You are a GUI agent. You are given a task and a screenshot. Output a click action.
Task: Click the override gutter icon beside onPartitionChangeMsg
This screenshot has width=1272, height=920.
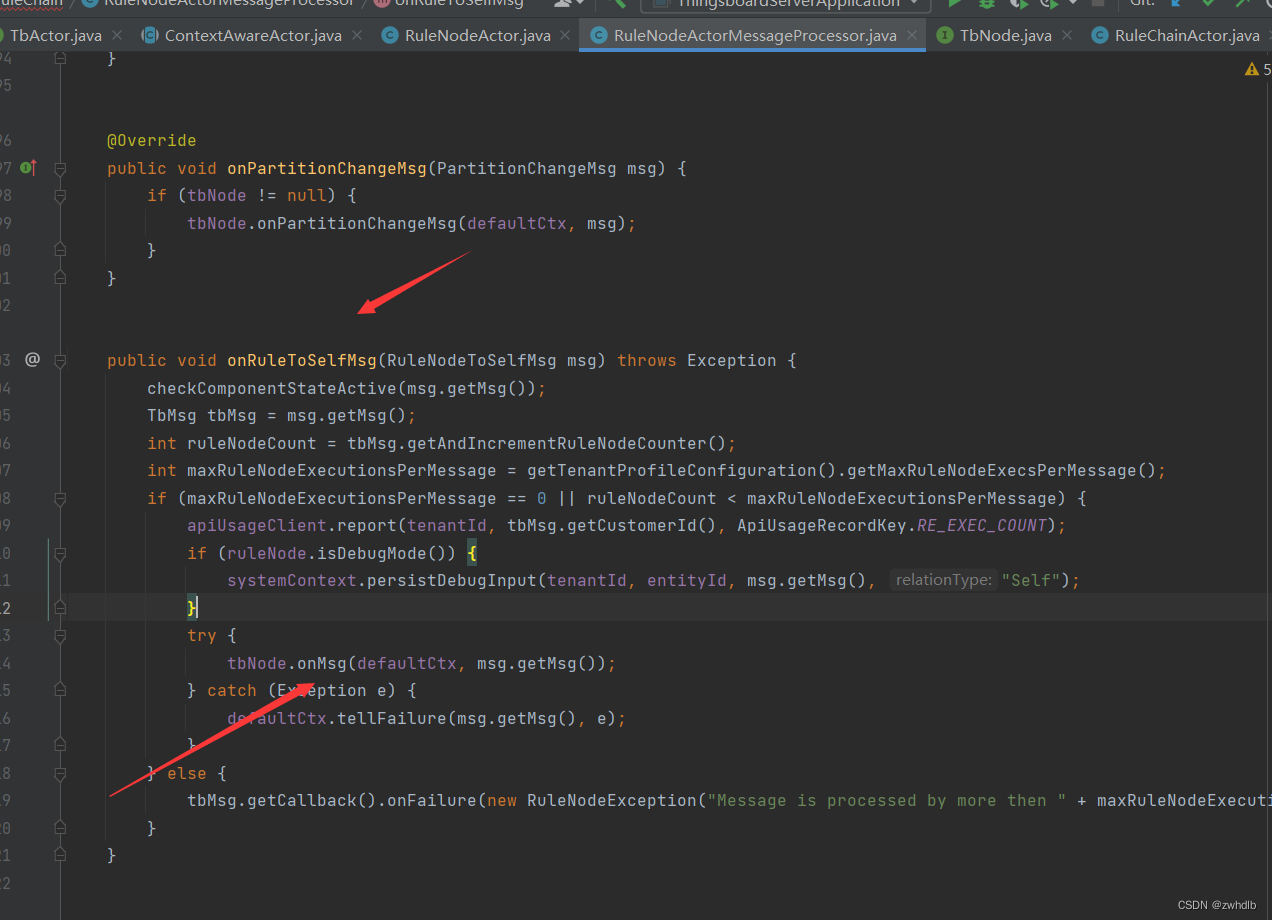(28, 168)
